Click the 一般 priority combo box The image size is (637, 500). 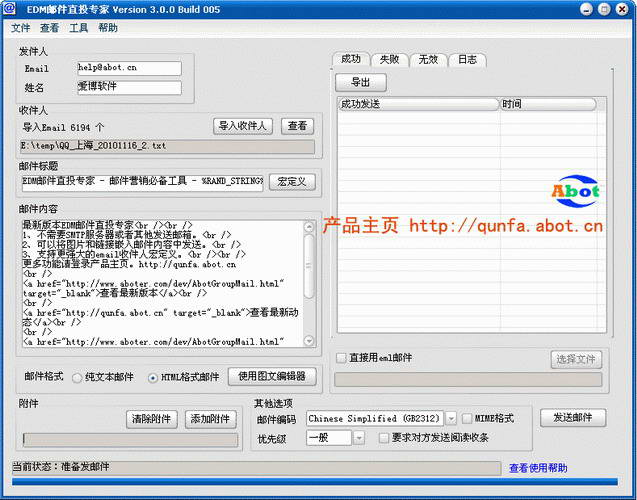point(329,438)
